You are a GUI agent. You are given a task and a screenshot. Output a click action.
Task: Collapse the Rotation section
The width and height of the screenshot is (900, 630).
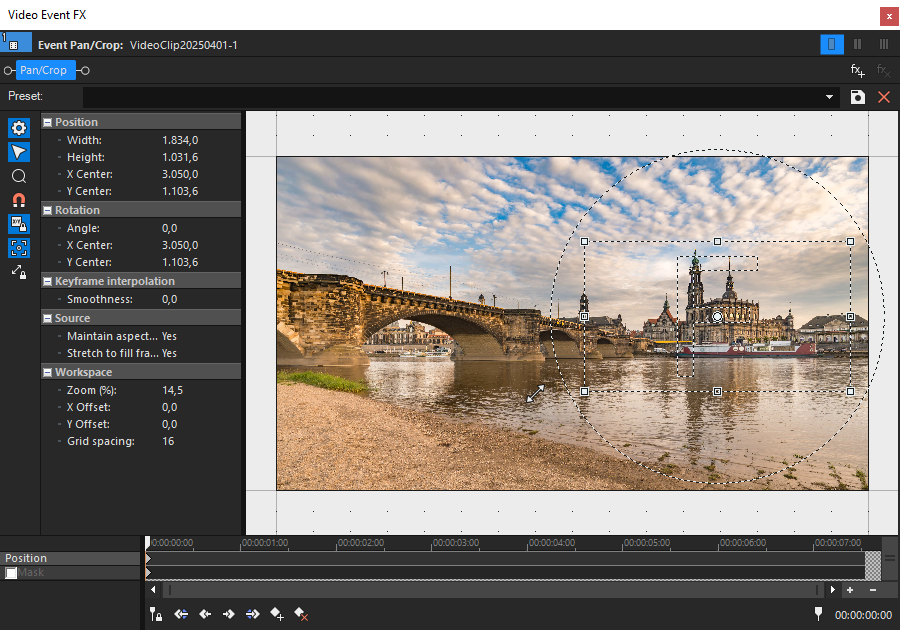point(48,208)
